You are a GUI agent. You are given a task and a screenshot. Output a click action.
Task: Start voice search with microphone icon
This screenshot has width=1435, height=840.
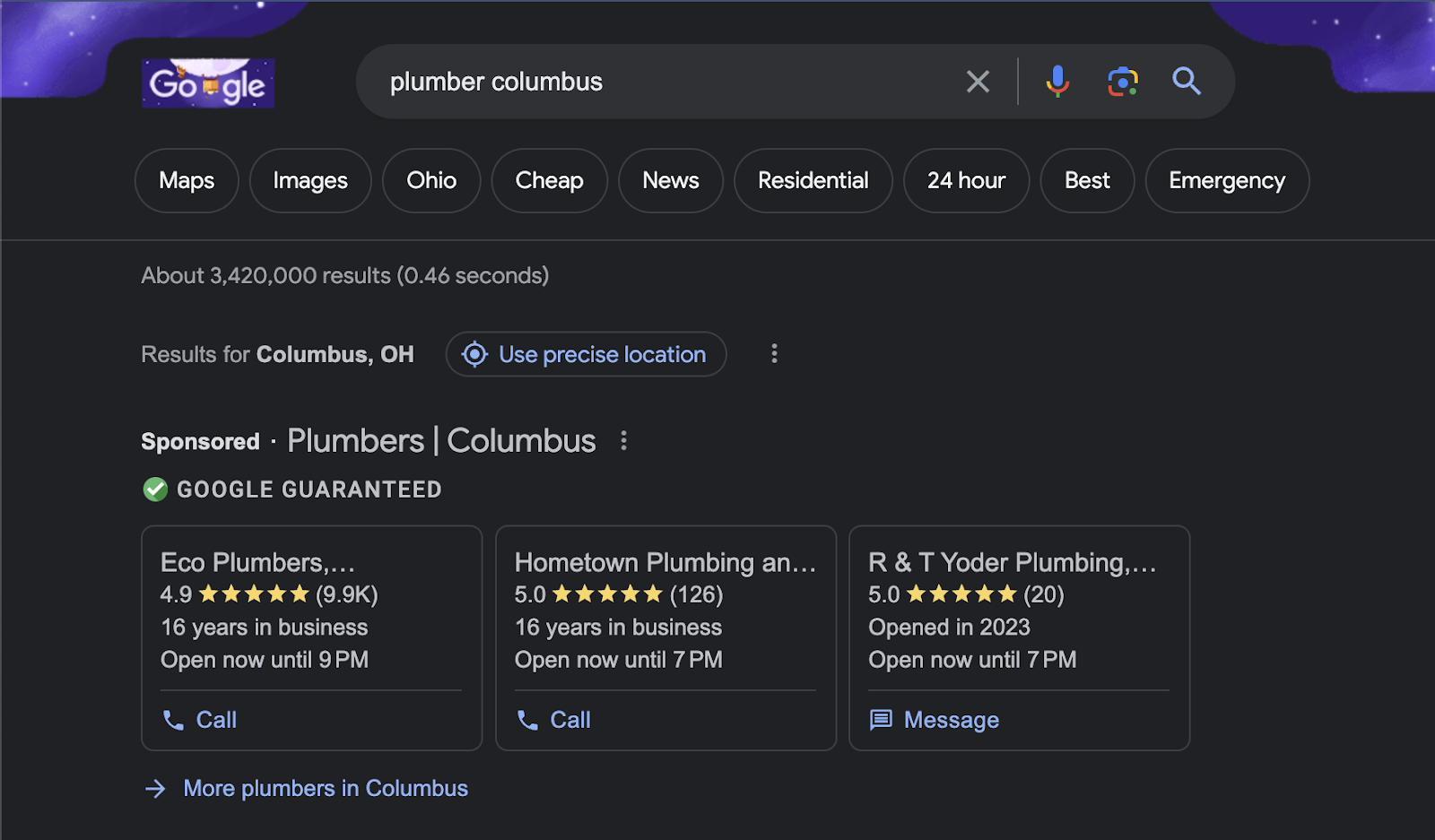[x=1057, y=82]
